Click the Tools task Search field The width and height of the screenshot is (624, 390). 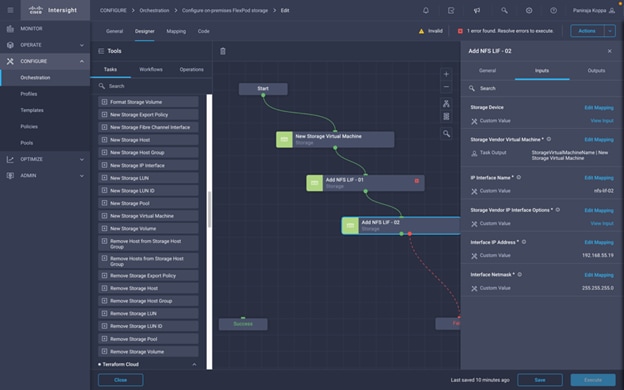151,86
